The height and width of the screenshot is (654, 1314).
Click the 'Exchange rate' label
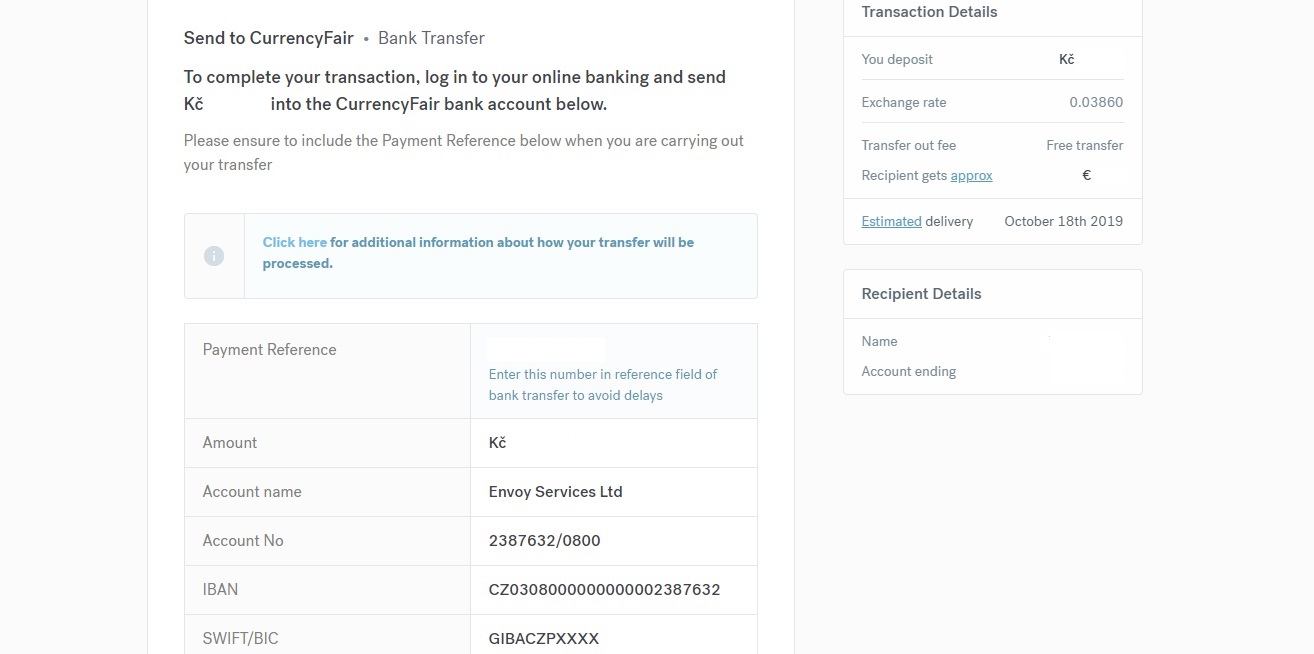pyautogui.click(x=903, y=102)
